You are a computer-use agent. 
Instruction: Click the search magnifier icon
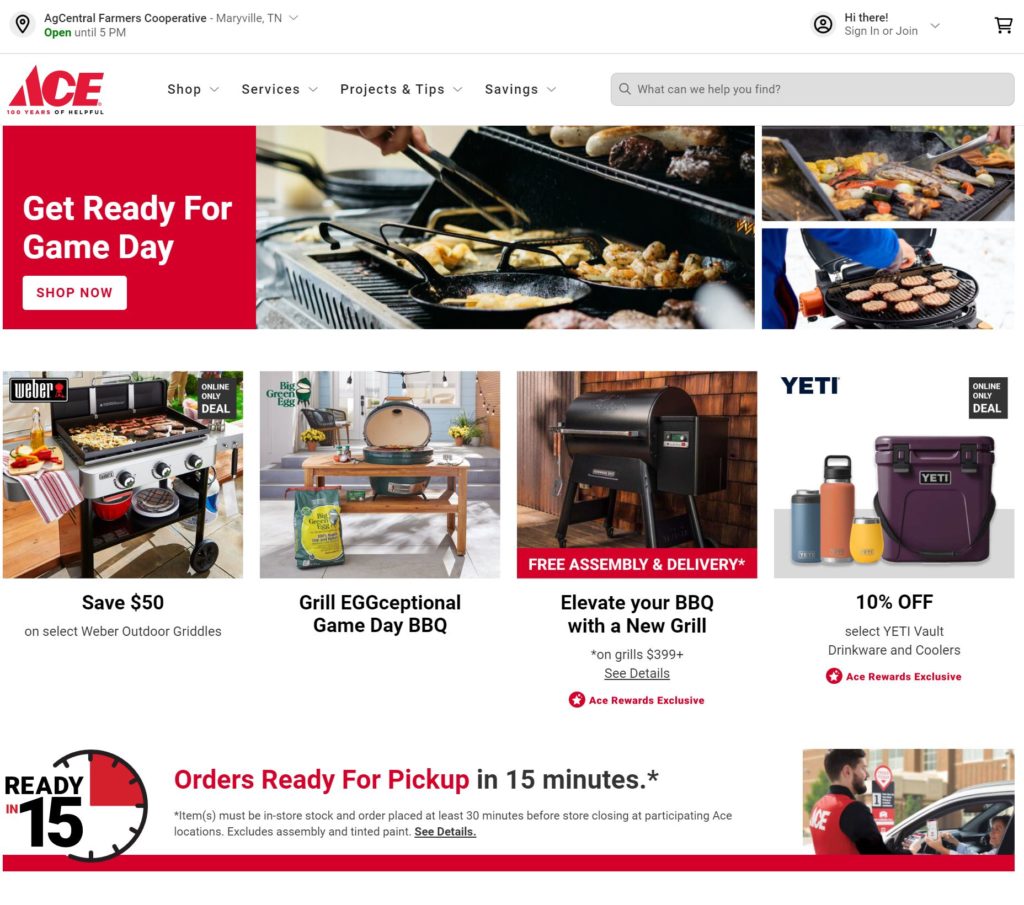pyautogui.click(x=624, y=89)
